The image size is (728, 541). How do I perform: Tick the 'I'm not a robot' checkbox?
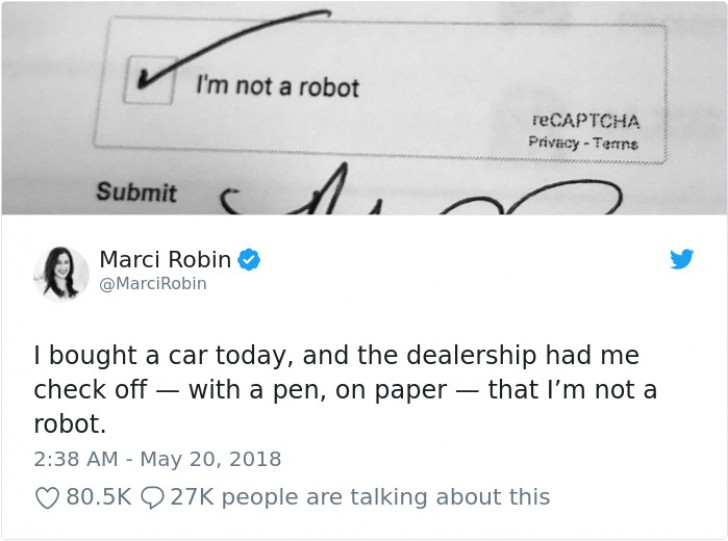tap(149, 80)
